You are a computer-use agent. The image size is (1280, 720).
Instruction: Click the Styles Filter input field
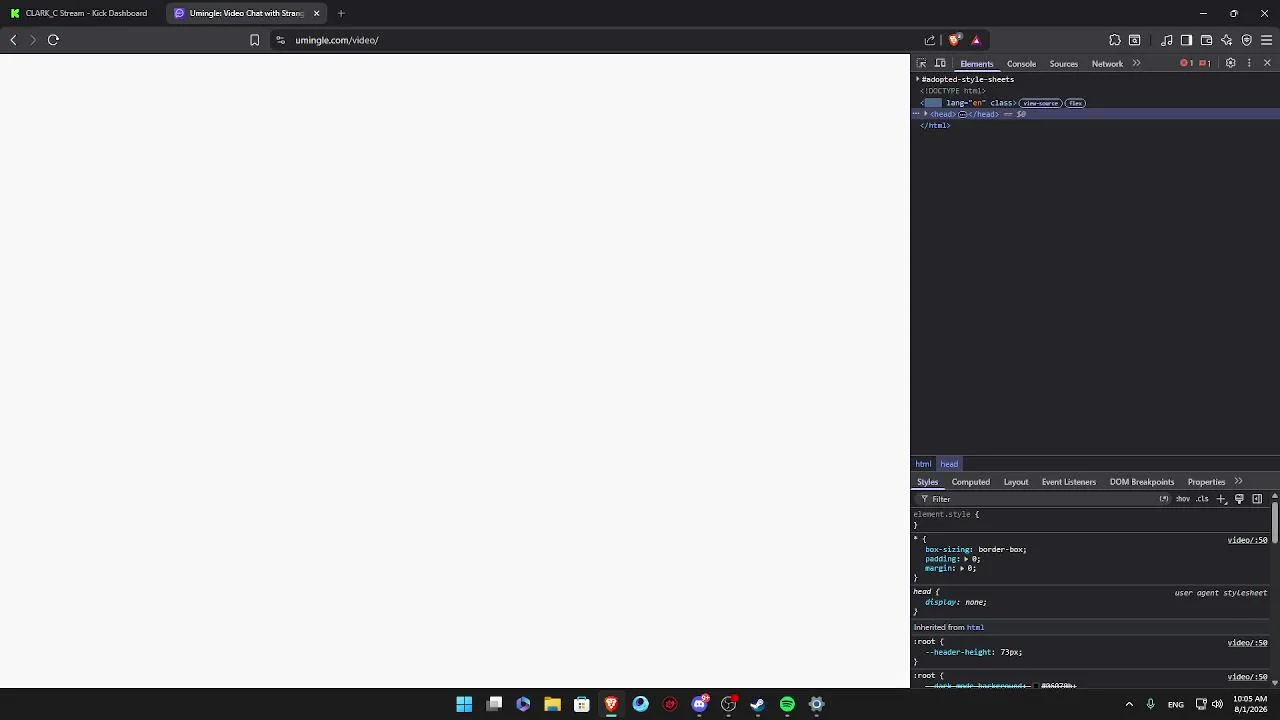(1040, 499)
